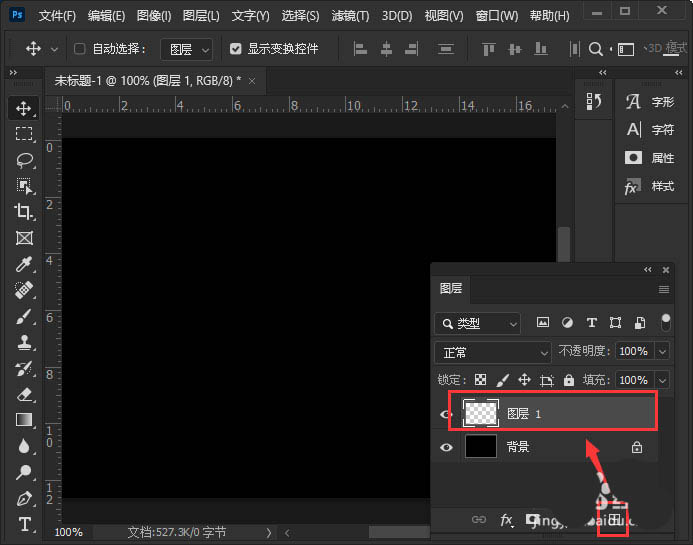The width and height of the screenshot is (693, 545).
Task: Select the Eyedropper tool
Action: [24, 264]
